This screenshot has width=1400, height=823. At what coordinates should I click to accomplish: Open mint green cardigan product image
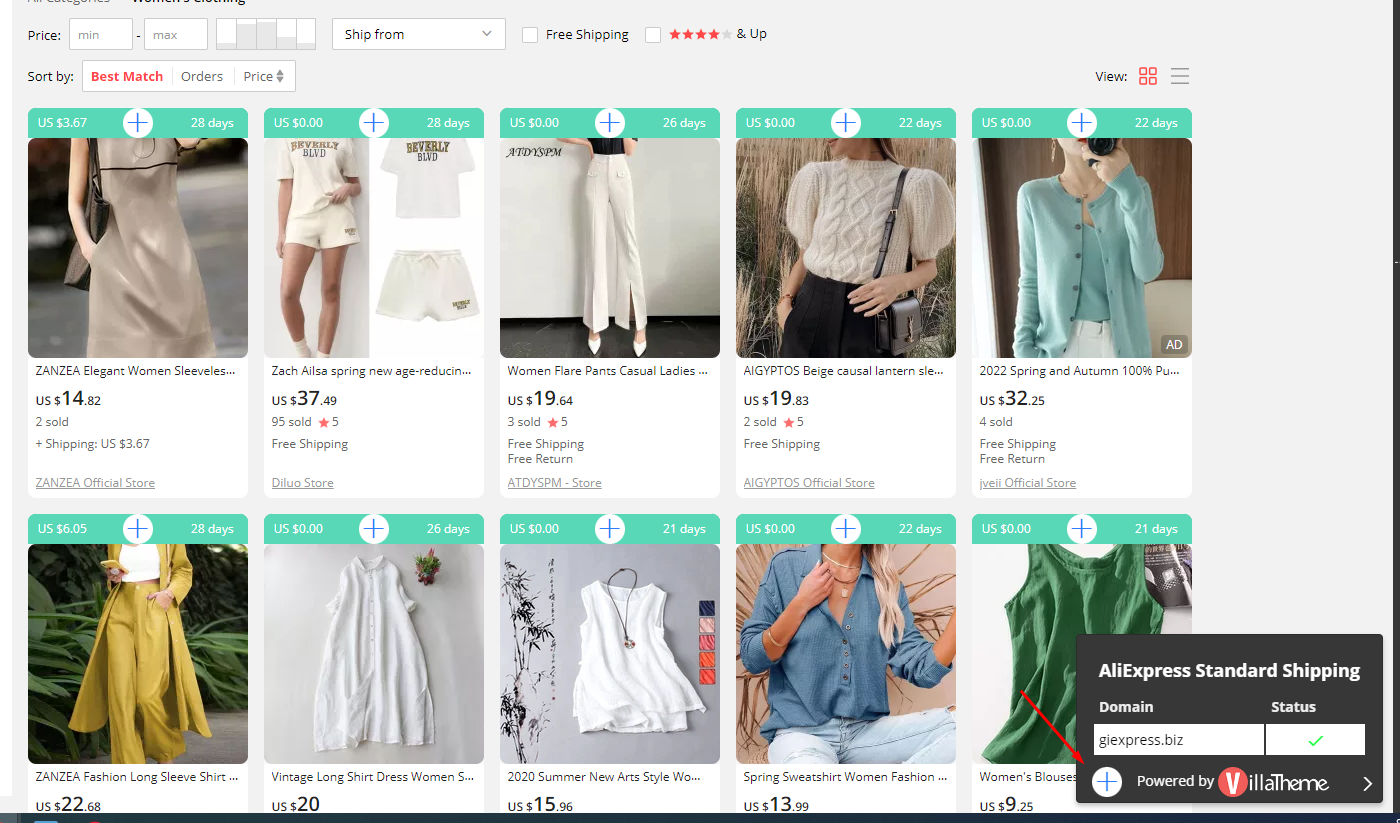[1082, 248]
